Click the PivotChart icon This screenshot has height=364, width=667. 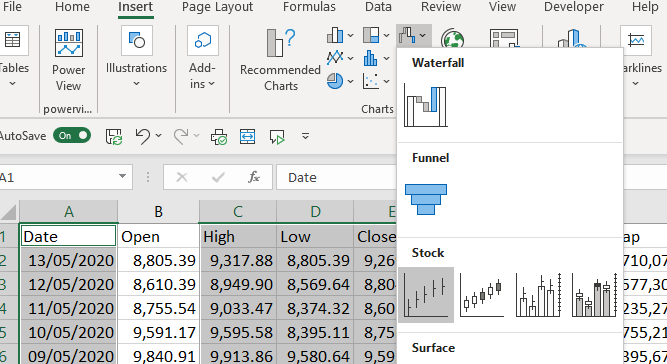point(504,39)
